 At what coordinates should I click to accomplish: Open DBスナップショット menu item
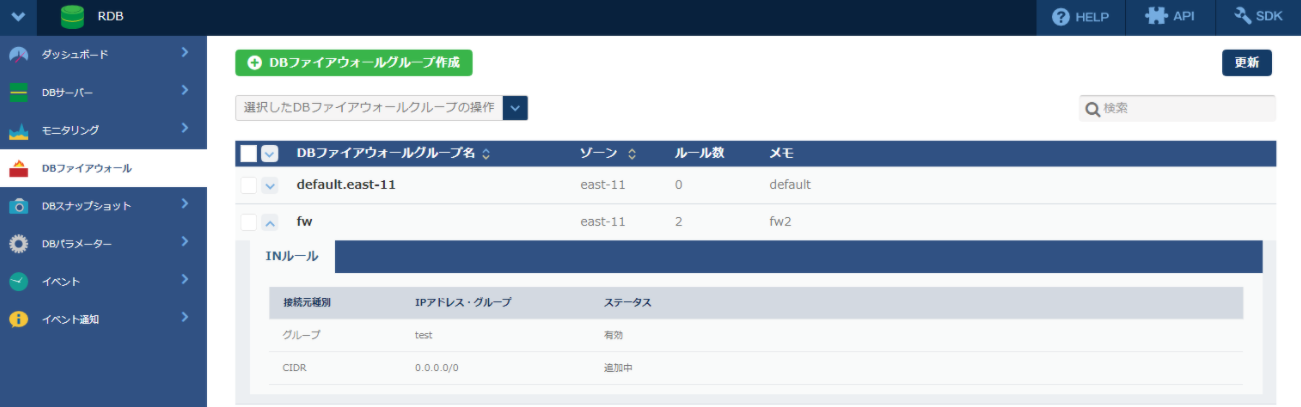pos(103,206)
